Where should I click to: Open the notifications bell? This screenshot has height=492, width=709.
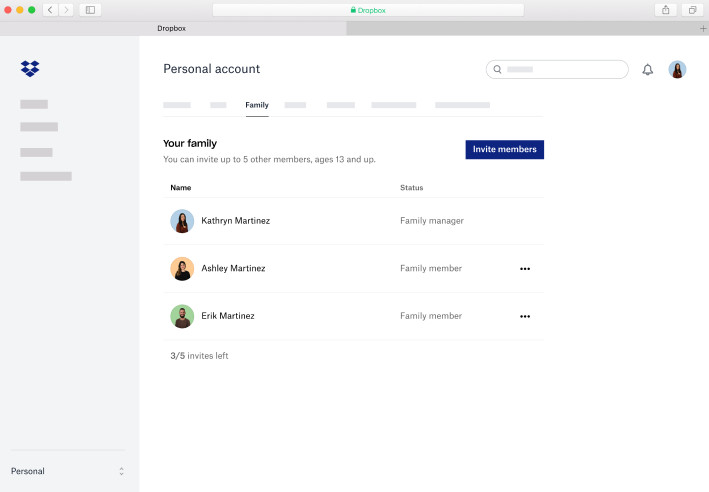pyautogui.click(x=648, y=70)
